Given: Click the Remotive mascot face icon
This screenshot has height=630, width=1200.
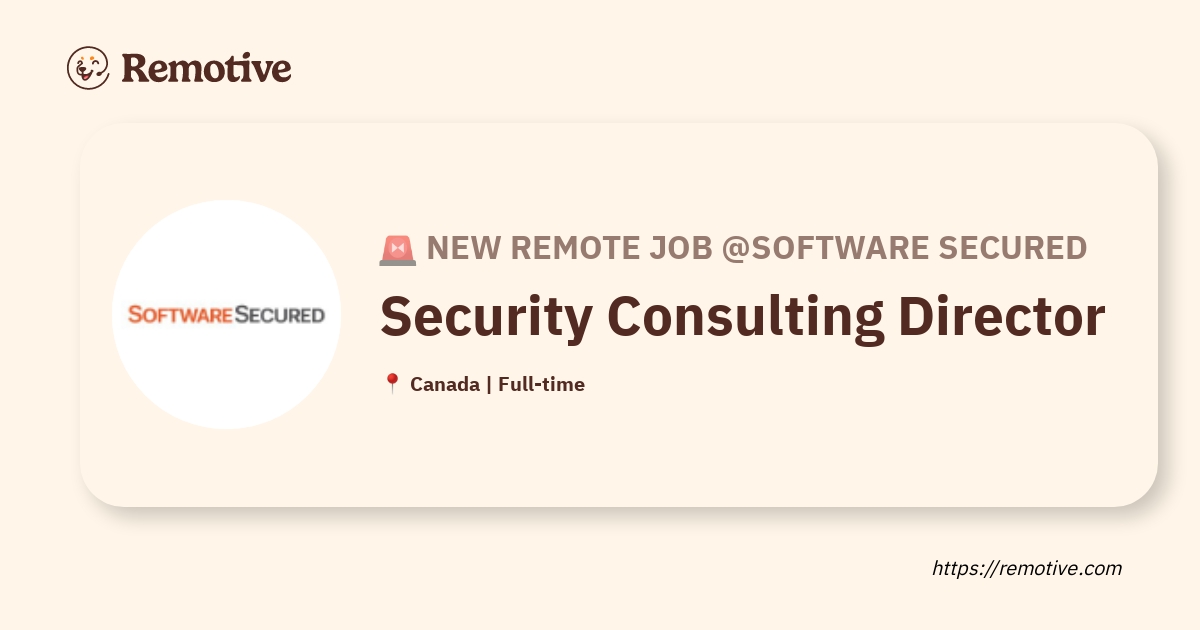Looking at the screenshot, I should click(x=88, y=68).
